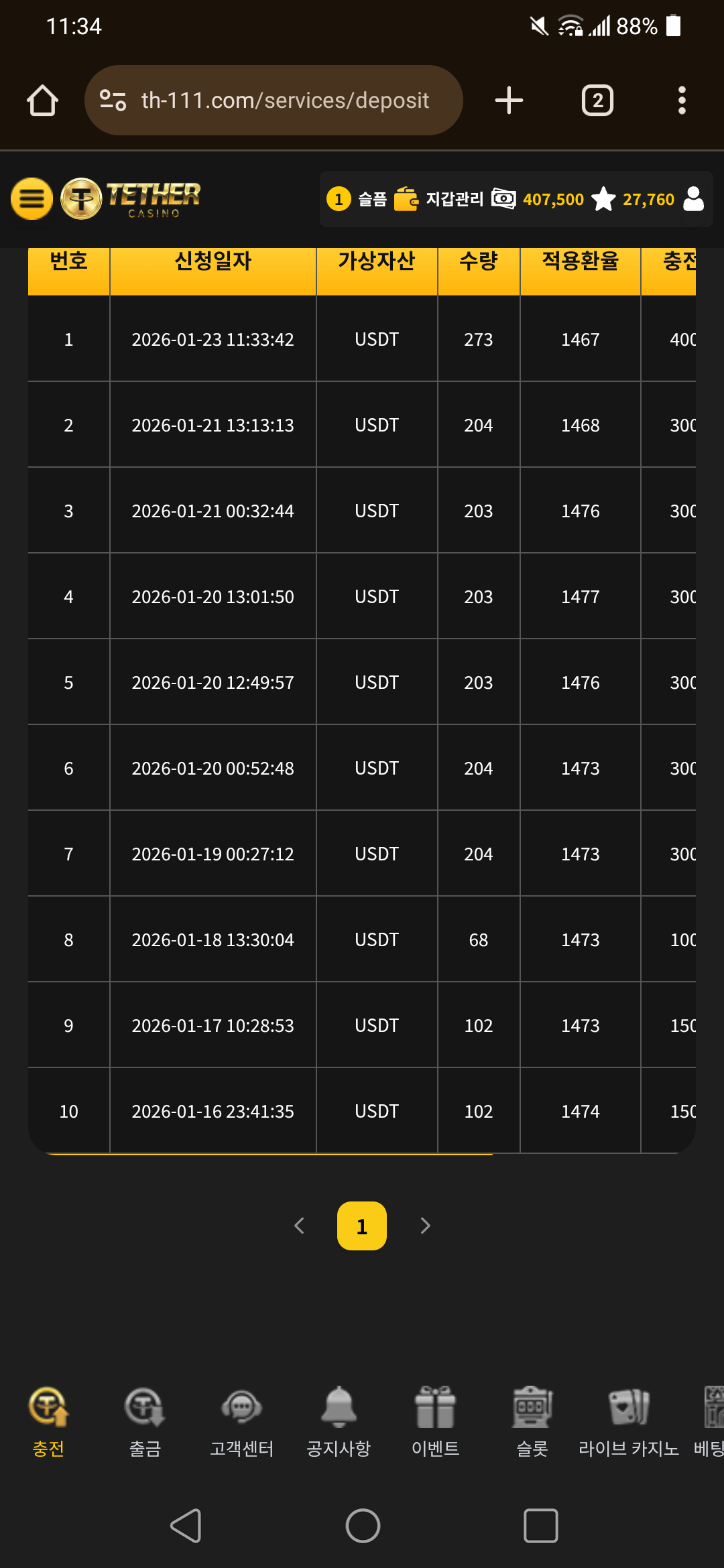
Task: Go to next page arrow
Action: [x=425, y=1226]
